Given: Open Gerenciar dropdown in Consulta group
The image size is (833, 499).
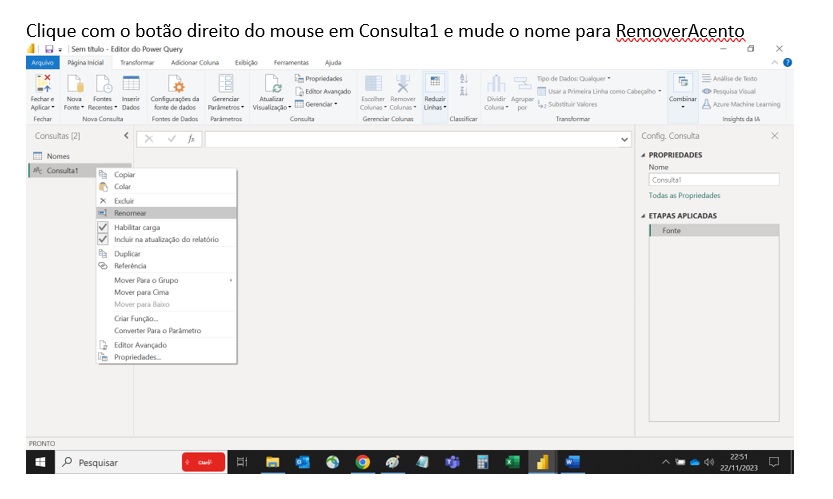Looking at the screenshot, I should 316,104.
